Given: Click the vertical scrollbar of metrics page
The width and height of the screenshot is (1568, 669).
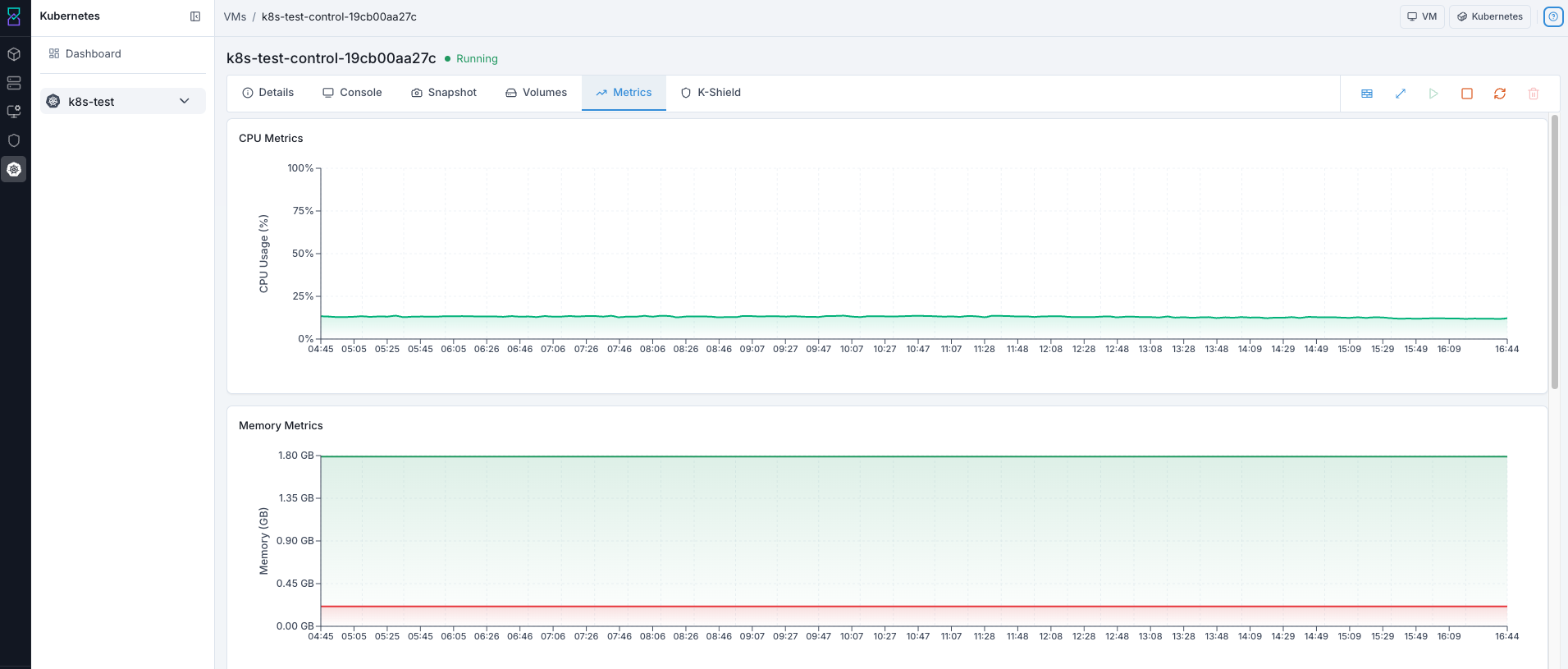Looking at the screenshot, I should coord(1555,252).
